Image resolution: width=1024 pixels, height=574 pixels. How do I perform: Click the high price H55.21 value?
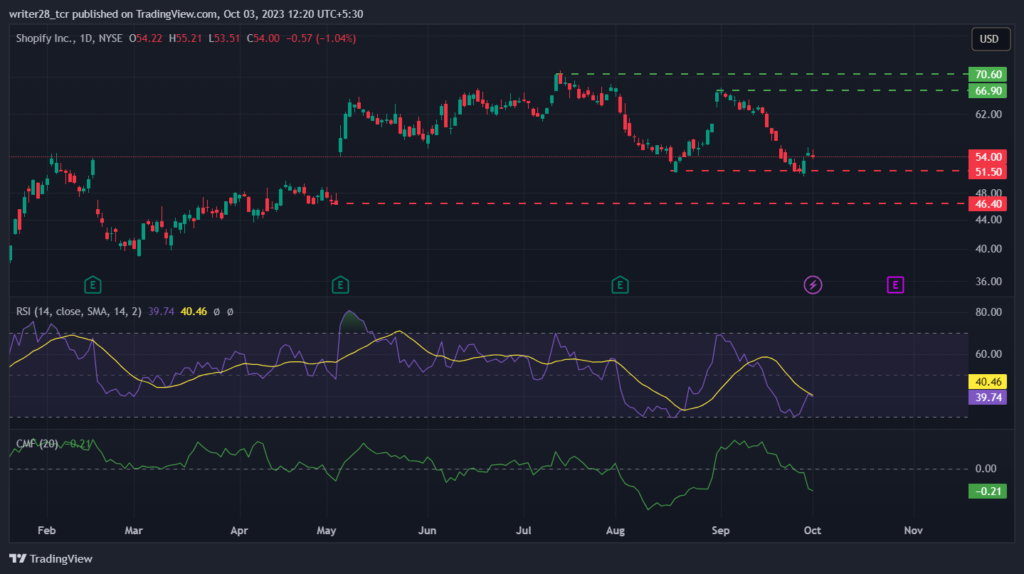pyautogui.click(x=185, y=39)
